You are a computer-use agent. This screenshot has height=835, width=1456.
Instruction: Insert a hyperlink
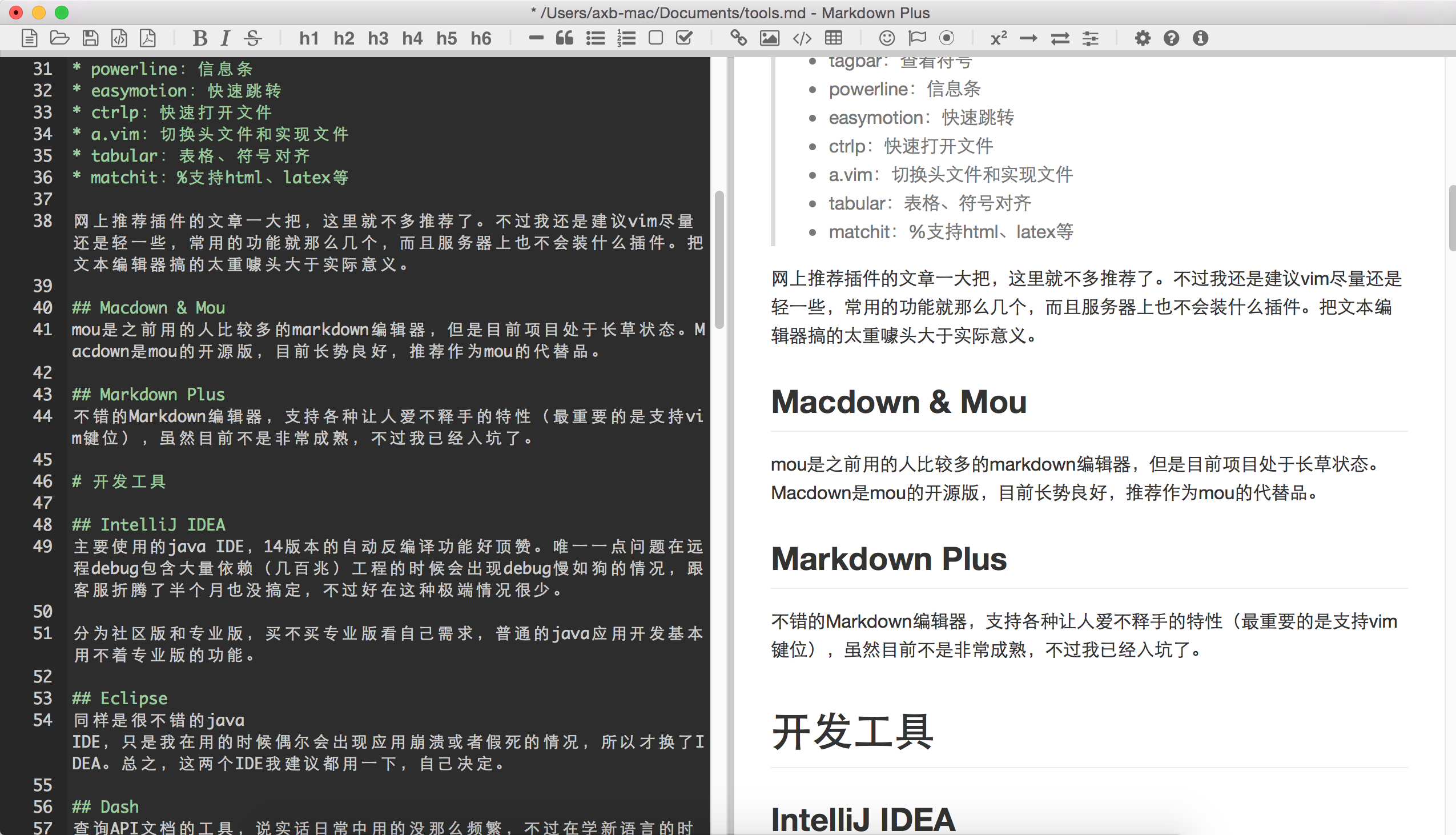coord(738,38)
